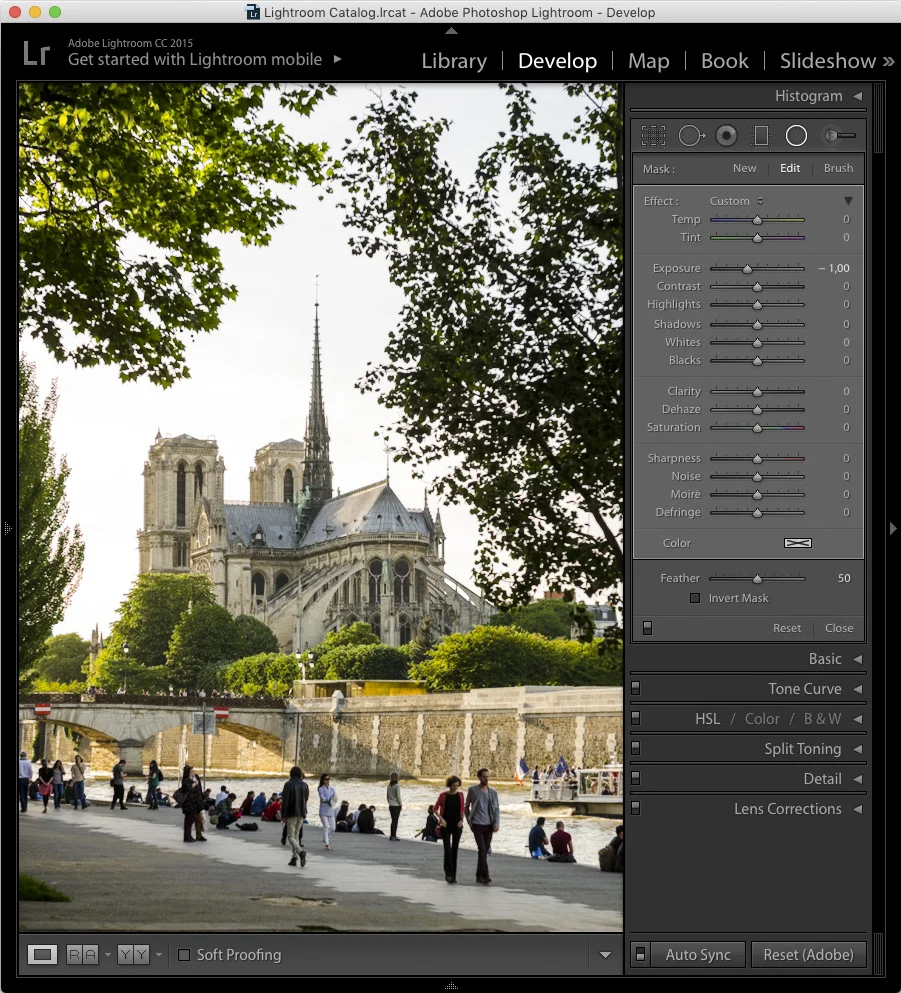Toggle the right panel side arrow
Screen dimensions: 901x993
tap(893, 528)
